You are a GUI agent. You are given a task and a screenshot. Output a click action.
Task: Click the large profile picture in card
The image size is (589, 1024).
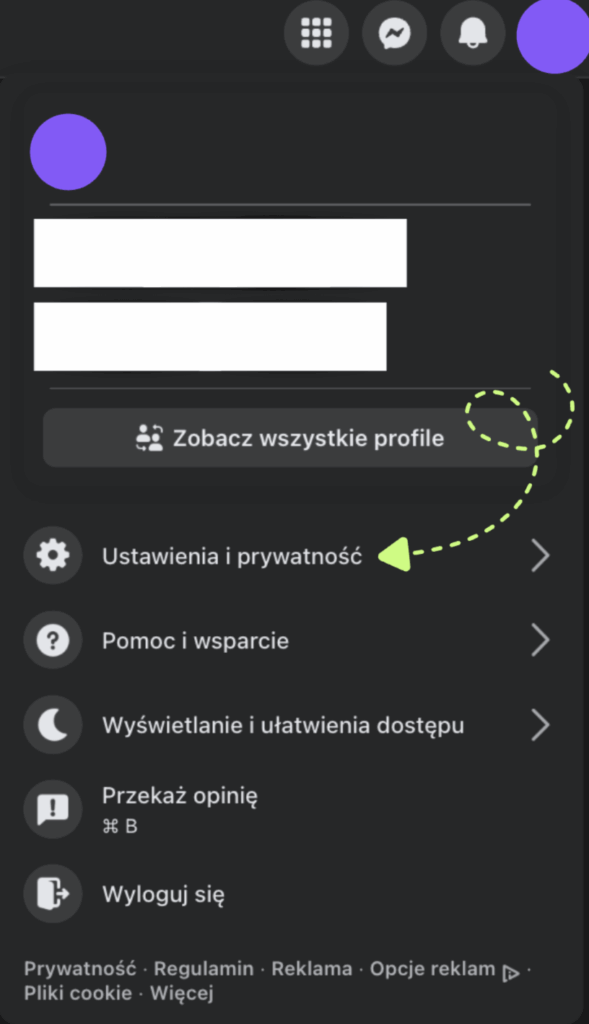pyautogui.click(x=68, y=152)
